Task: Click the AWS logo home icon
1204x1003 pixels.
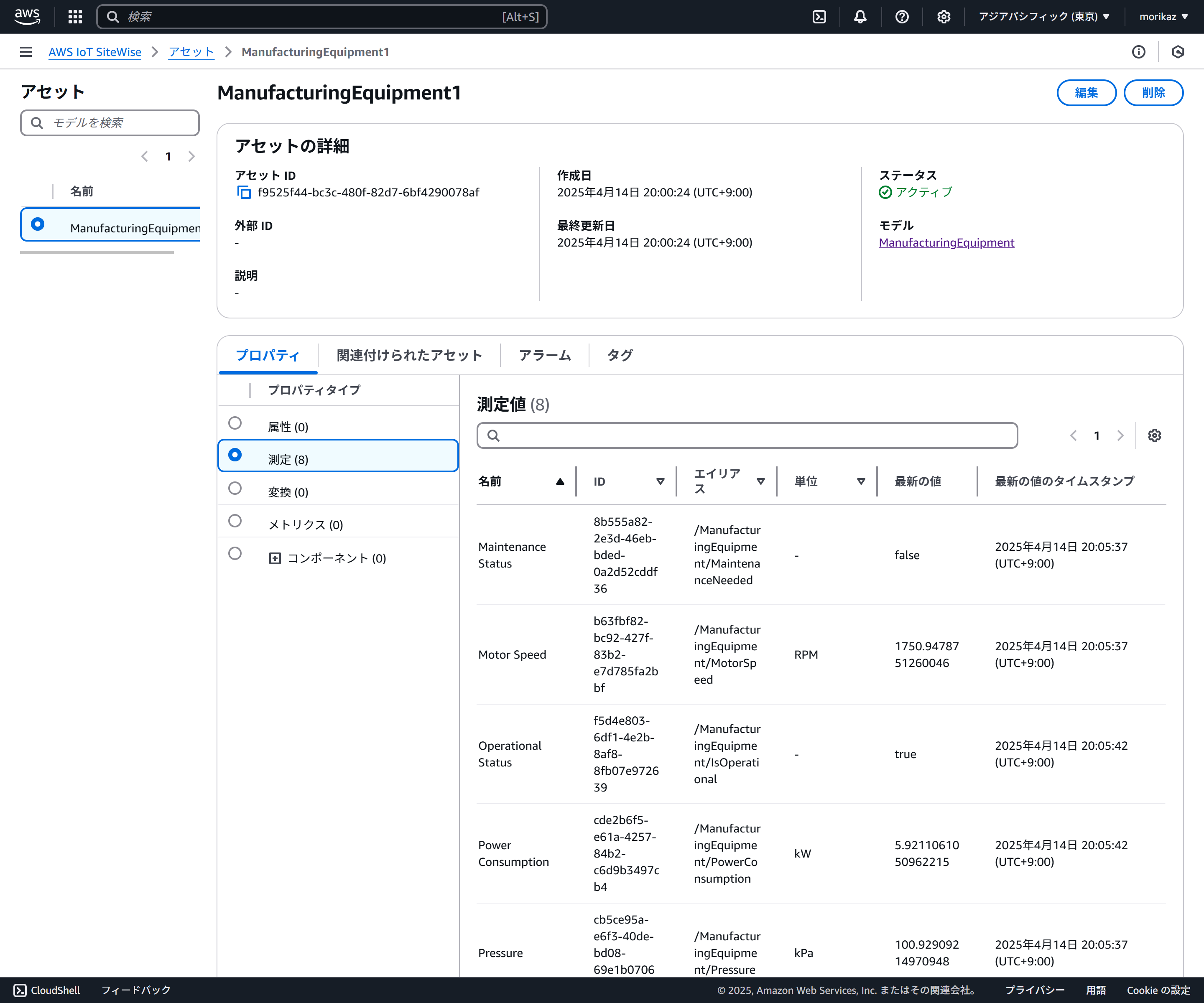Action: click(27, 17)
